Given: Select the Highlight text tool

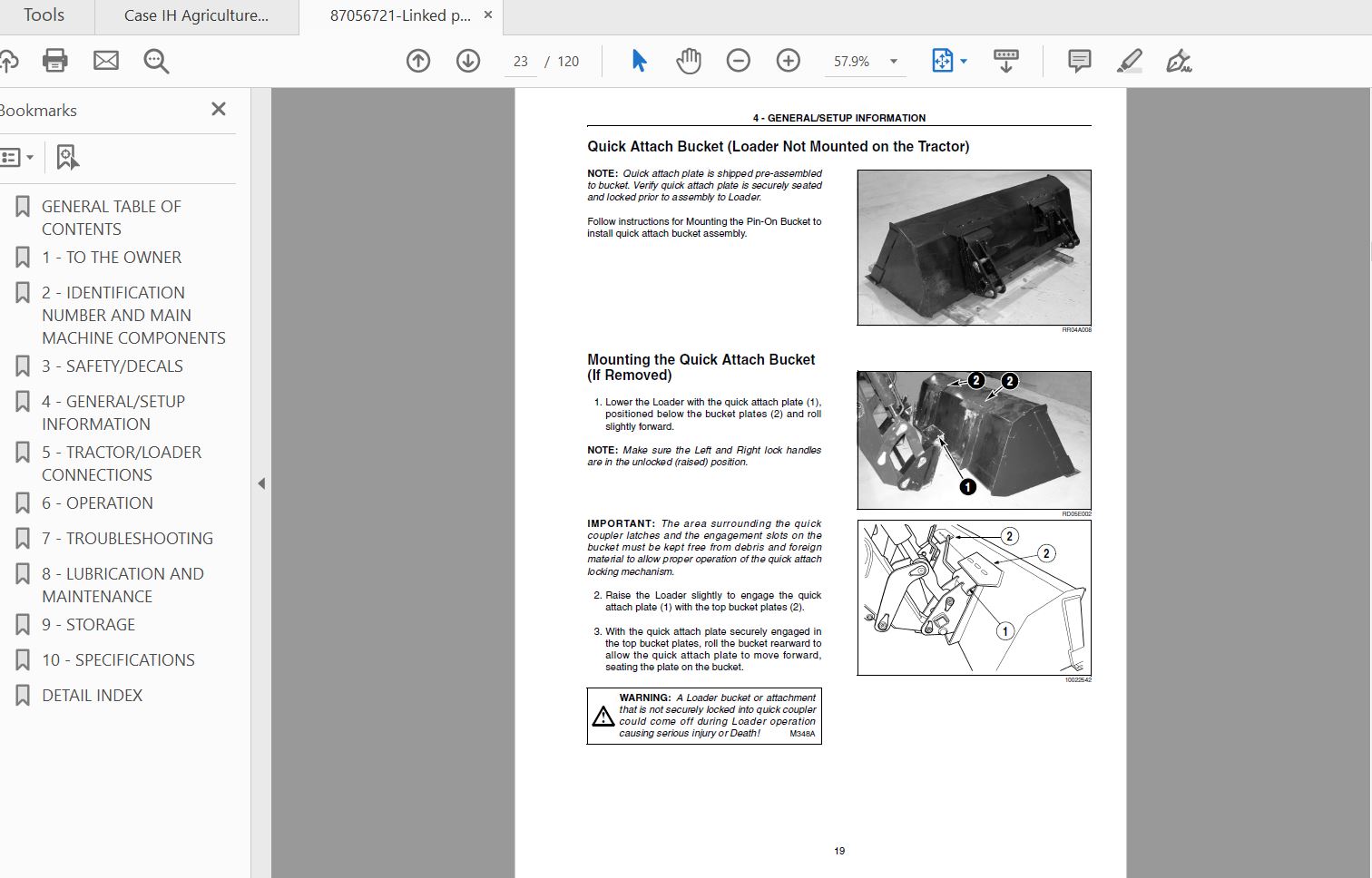Looking at the screenshot, I should click(1130, 61).
